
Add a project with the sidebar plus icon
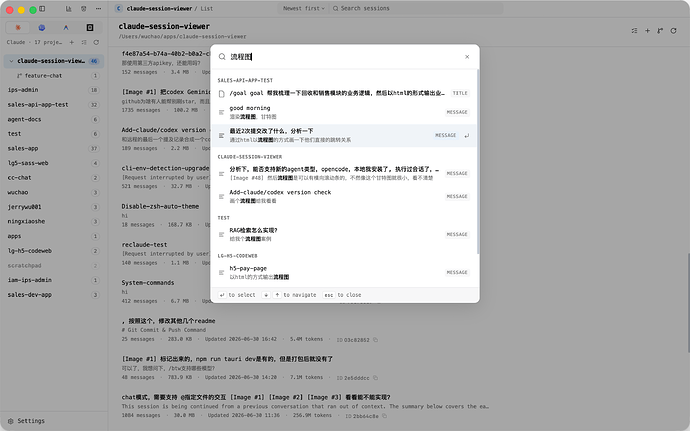click(x=72, y=42)
